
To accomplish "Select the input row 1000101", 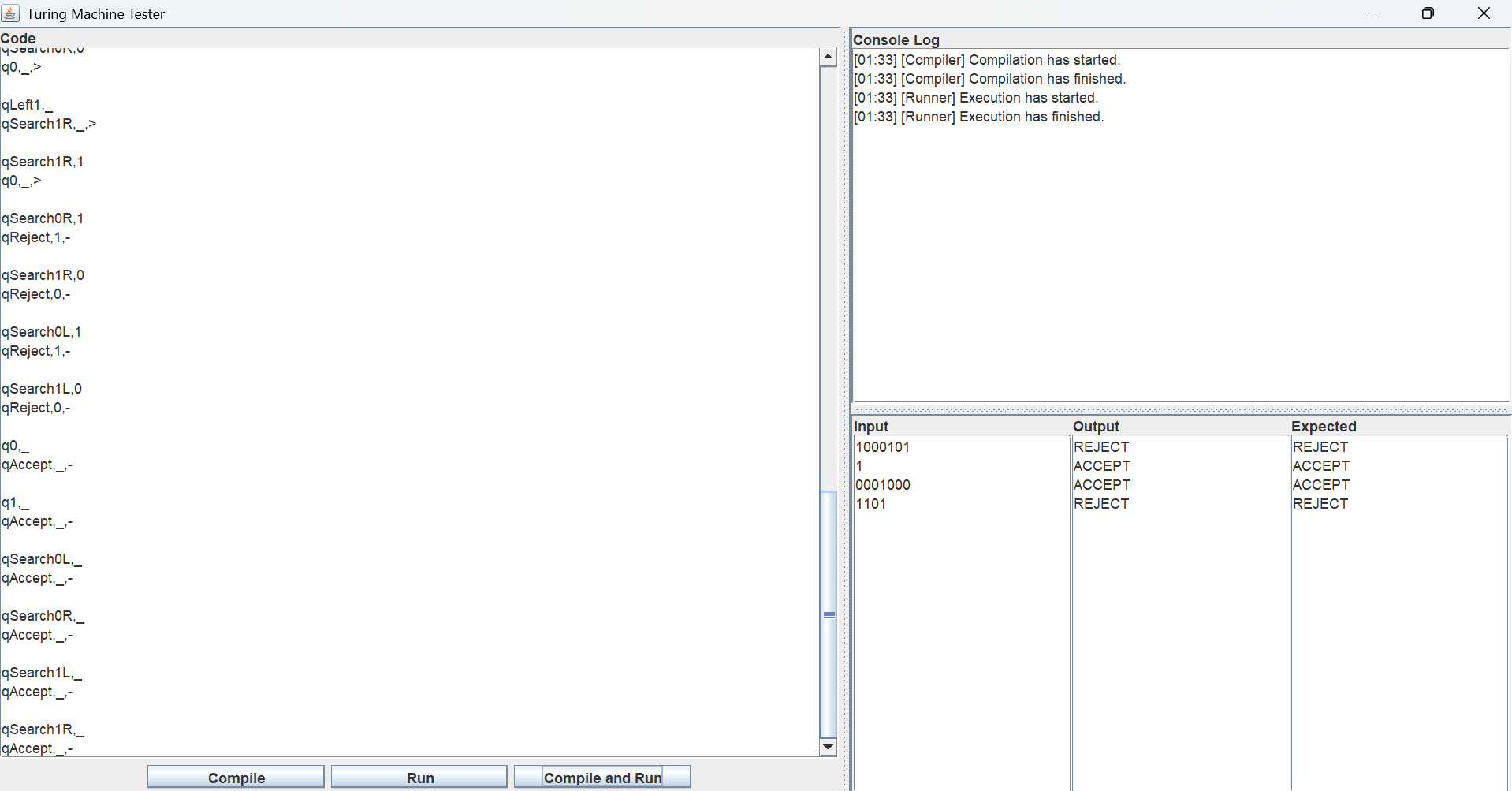I will [883, 447].
